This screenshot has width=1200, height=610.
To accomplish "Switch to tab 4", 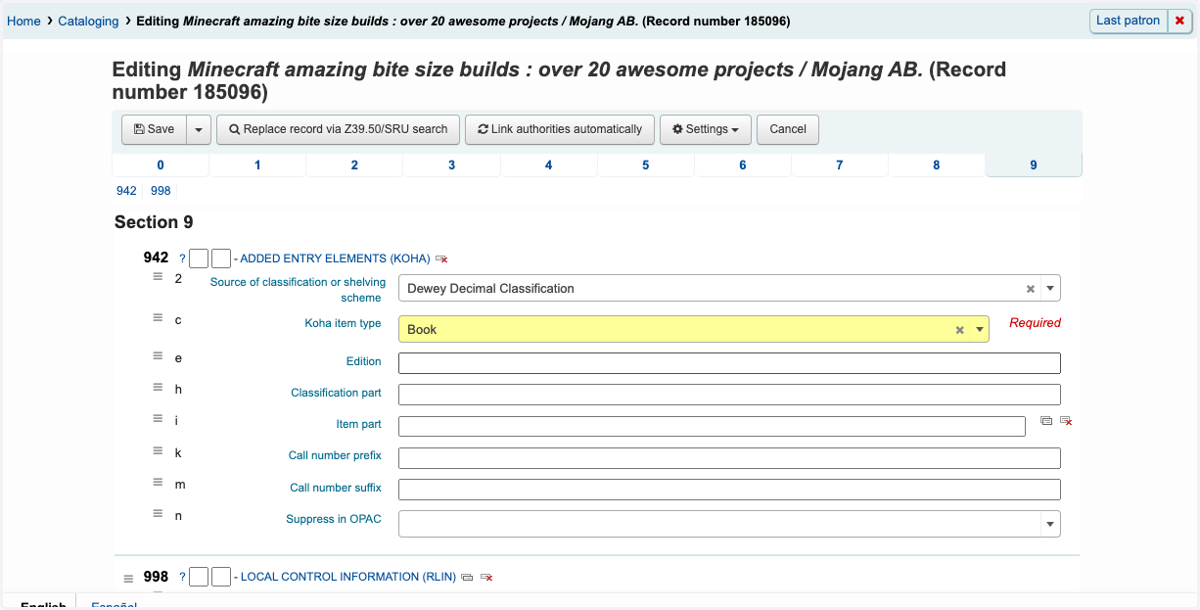I will (549, 165).
